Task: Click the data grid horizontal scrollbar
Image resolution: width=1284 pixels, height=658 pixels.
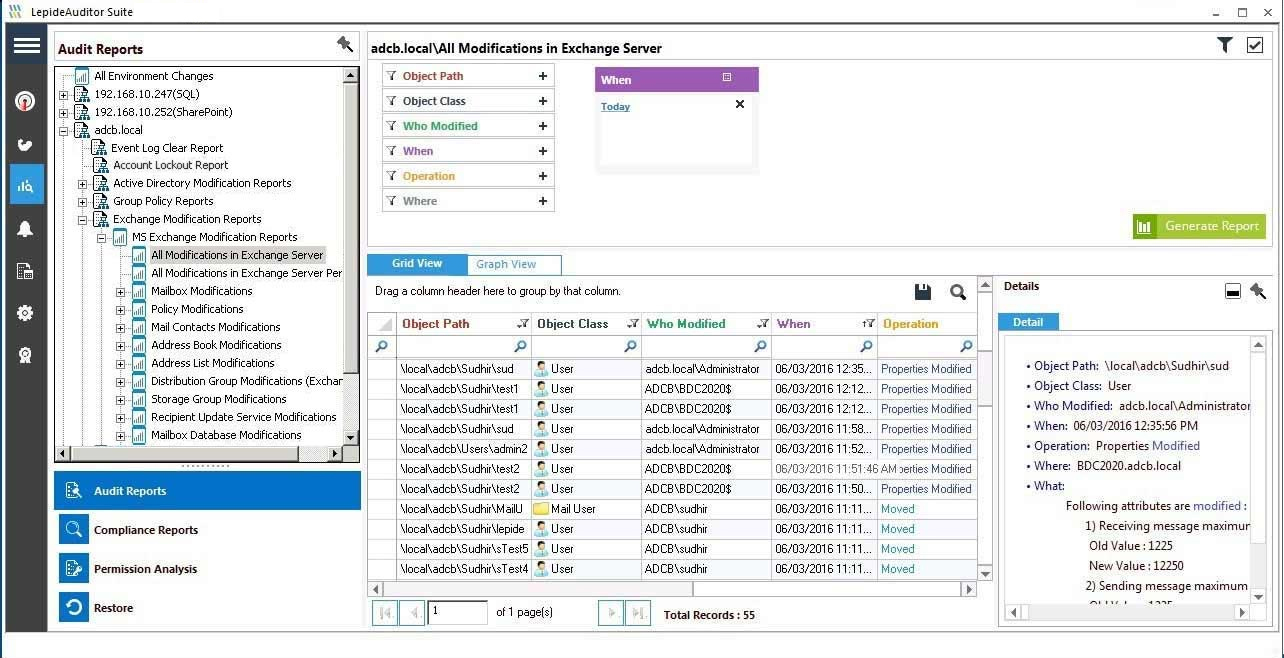Action: tap(672, 590)
